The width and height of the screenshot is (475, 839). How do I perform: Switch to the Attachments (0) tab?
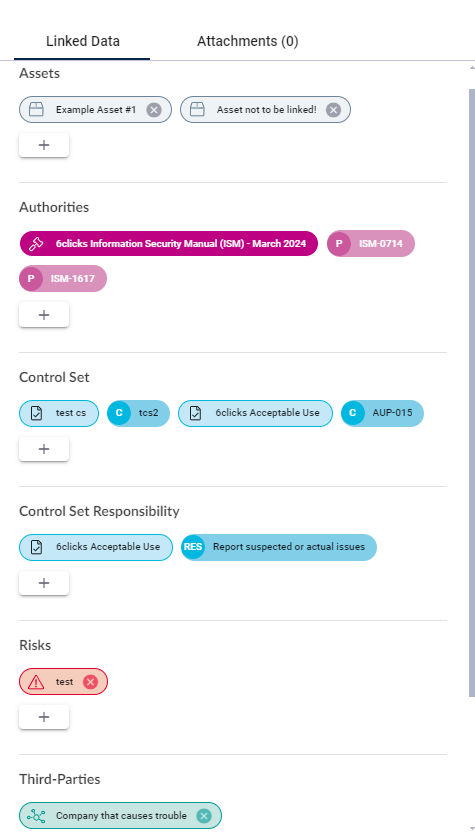248,41
